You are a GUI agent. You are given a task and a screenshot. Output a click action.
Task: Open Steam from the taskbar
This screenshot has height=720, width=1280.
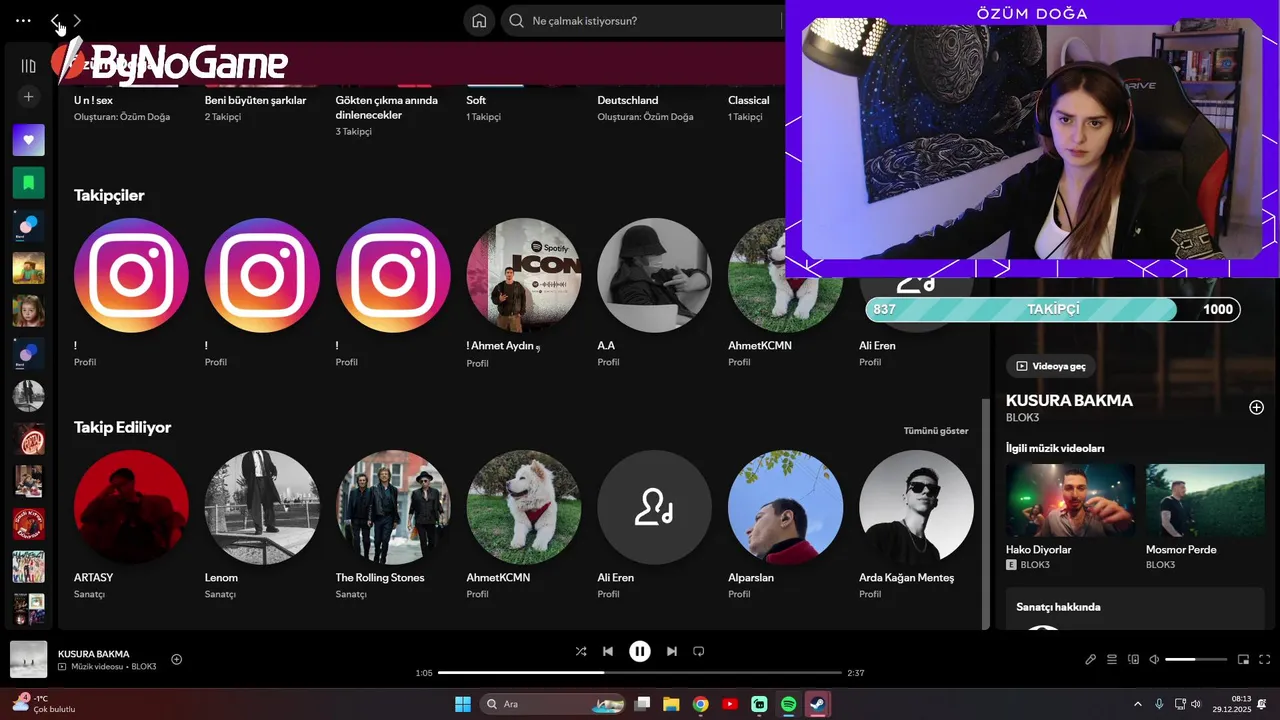point(817,704)
